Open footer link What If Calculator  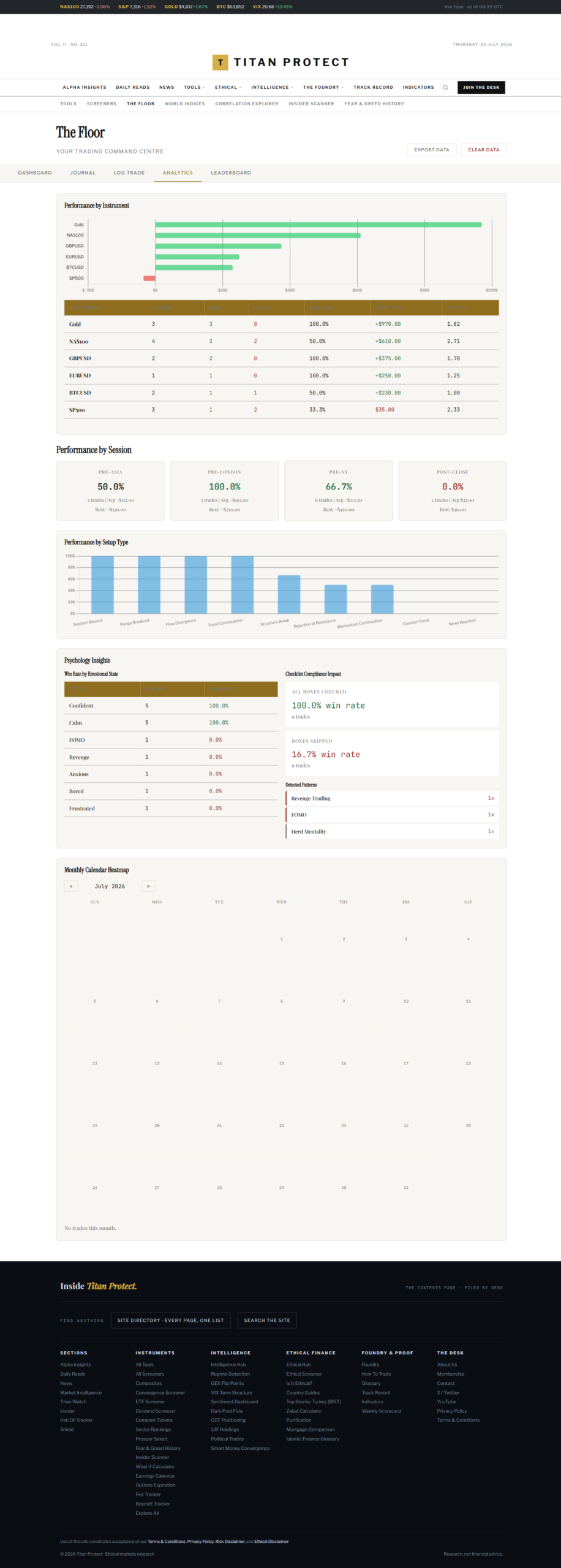(155, 1467)
